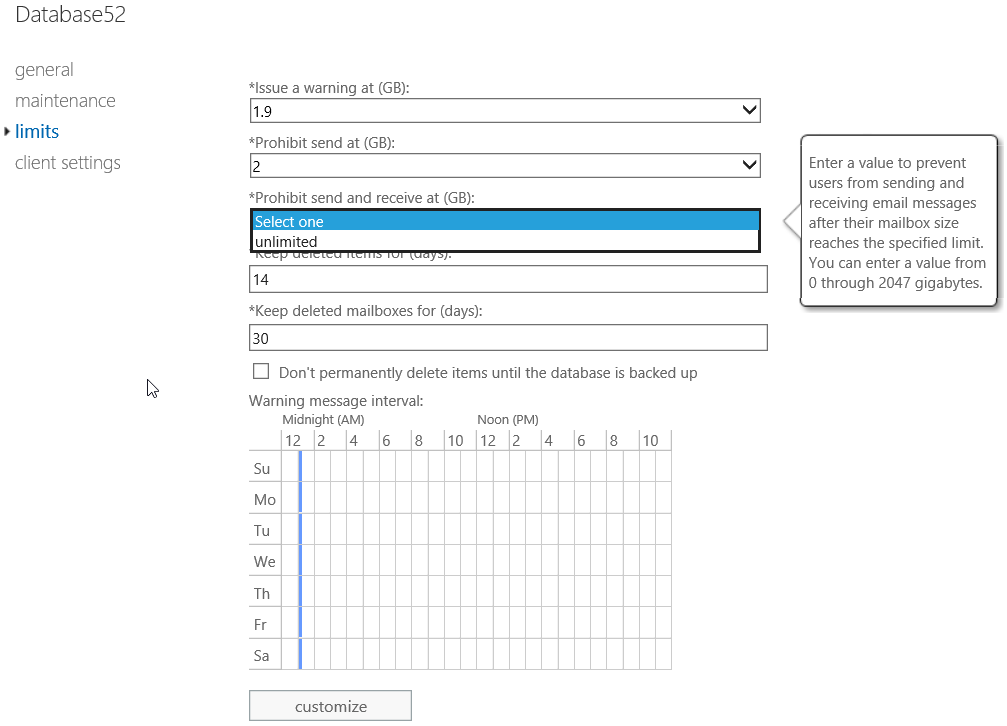Open client settings section
Image resolution: width=1007 pixels, height=726 pixels.
tap(67, 163)
